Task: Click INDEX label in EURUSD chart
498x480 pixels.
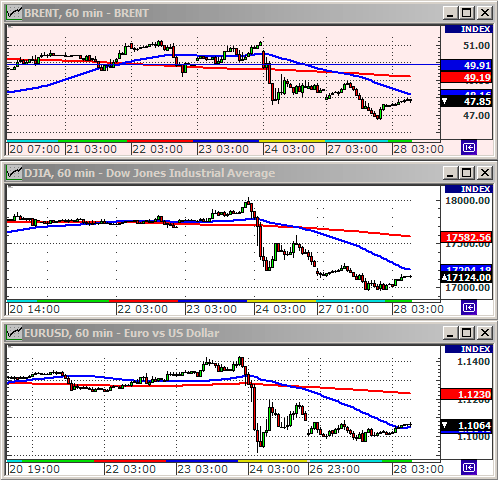Action: [x=468, y=349]
